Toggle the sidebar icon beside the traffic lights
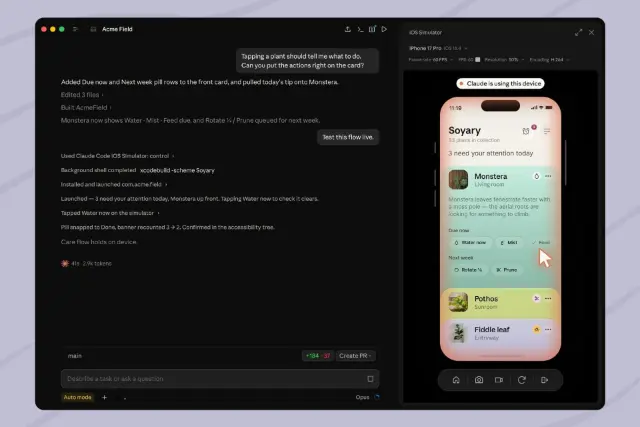The image size is (640, 427). click(x=75, y=29)
